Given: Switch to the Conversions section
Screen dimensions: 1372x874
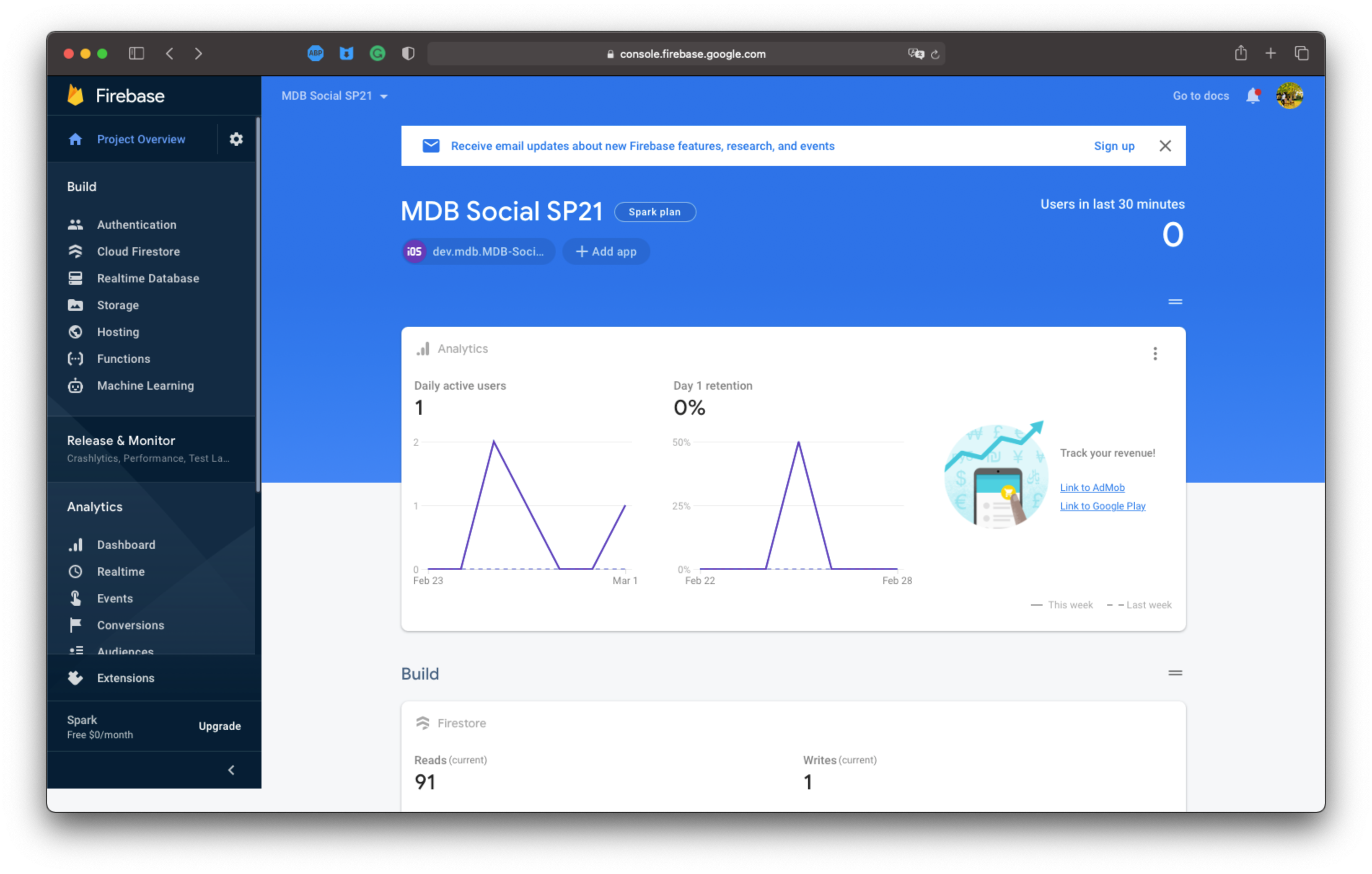Looking at the screenshot, I should click(131, 625).
